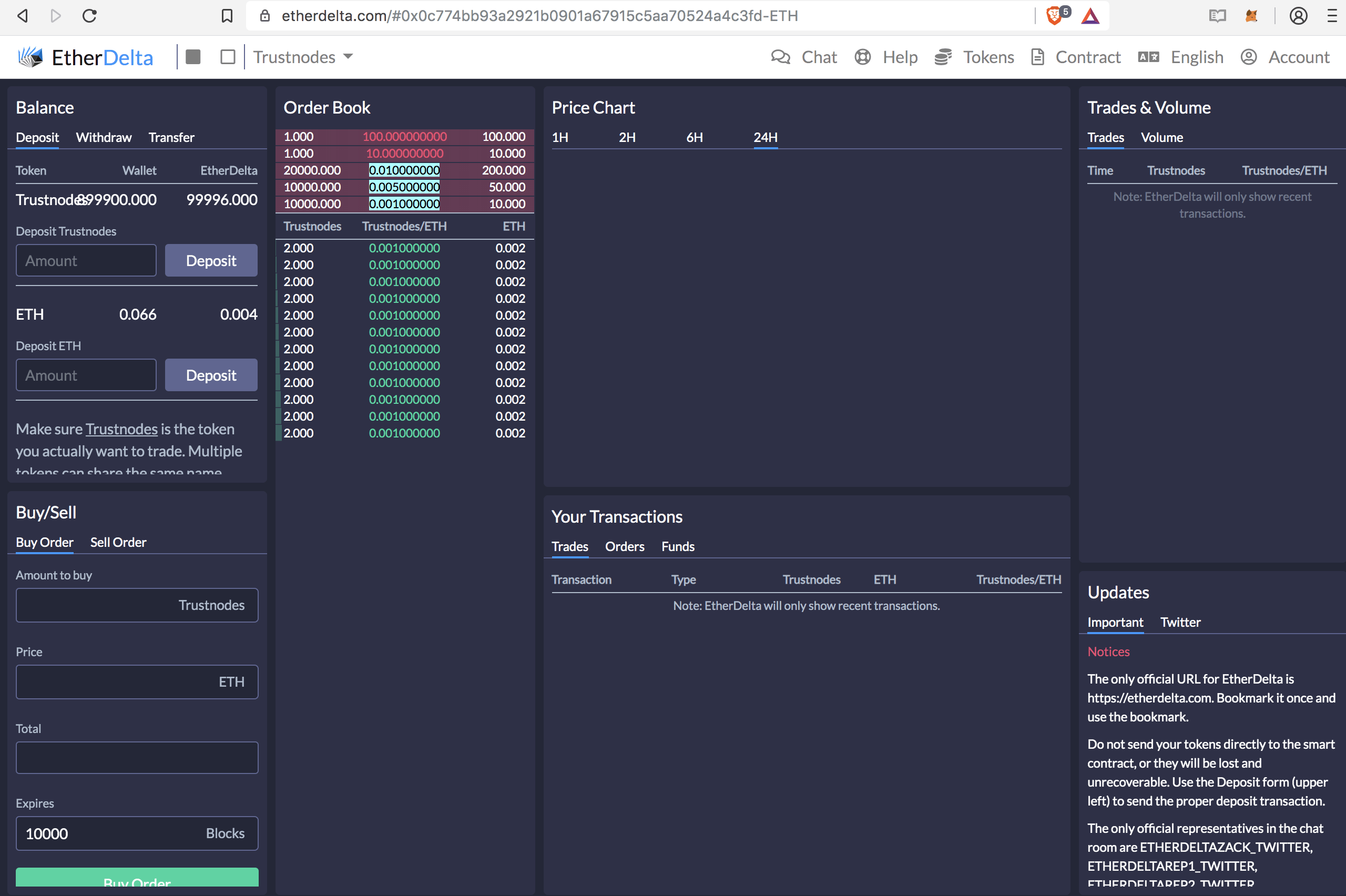This screenshot has height=896, width=1346.
Task: Select the Withdraw tab in Balance
Action: pyautogui.click(x=104, y=137)
